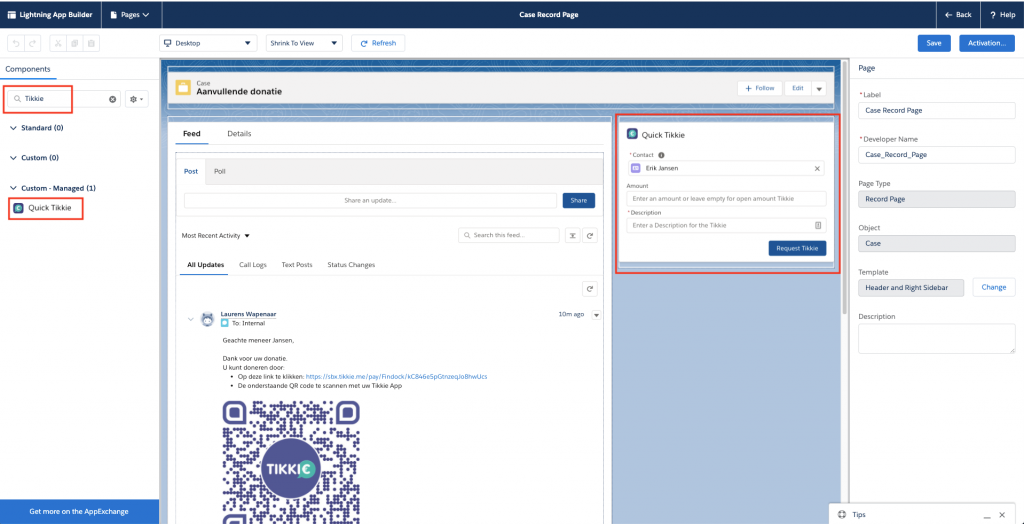Remove Erik Jansen from Contact field

816,169
